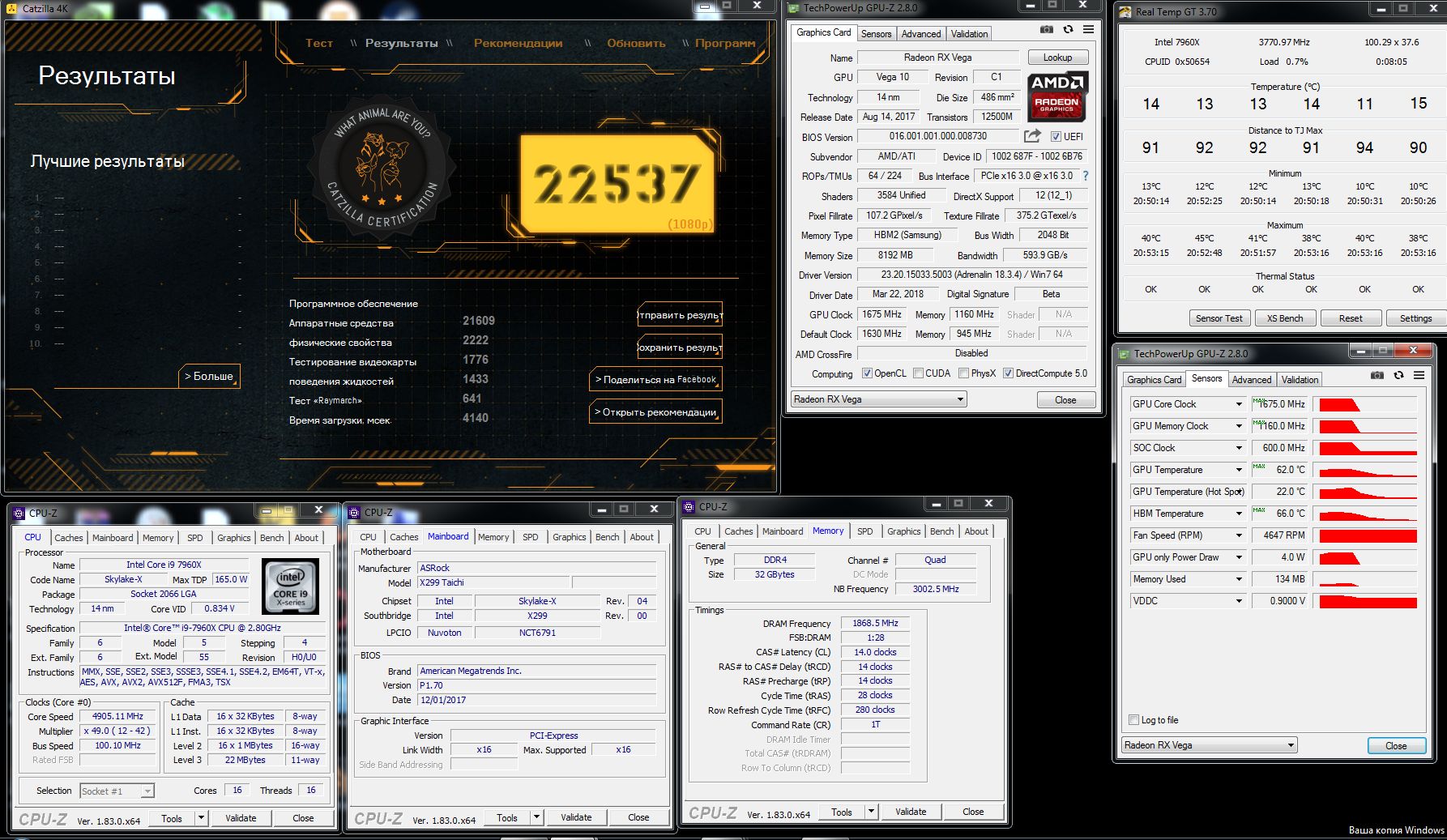The height and width of the screenshot is (840, 1447).
Task: Click GPU-Z screenshot camera icon in Graphics Card window
Action: [1047, 29]
